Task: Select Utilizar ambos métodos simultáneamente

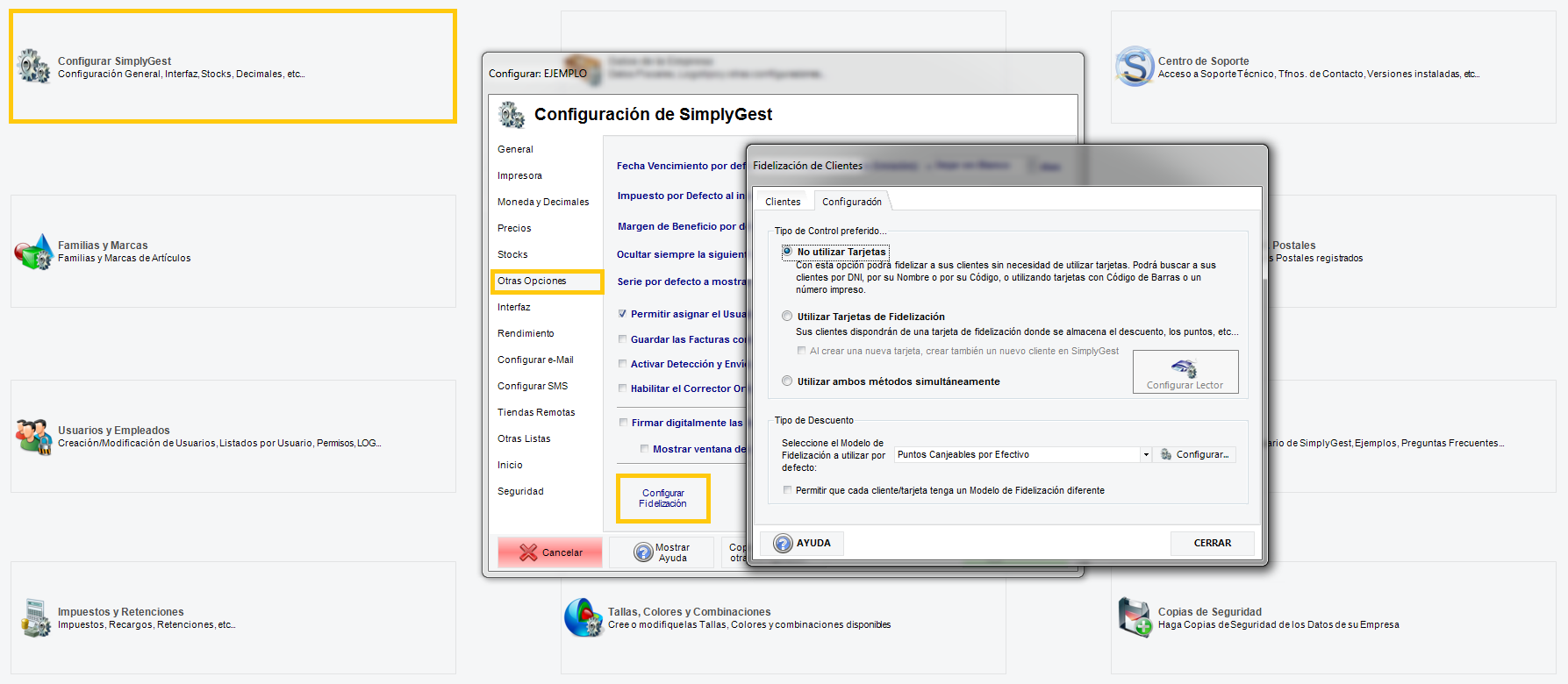Action: 787,381
